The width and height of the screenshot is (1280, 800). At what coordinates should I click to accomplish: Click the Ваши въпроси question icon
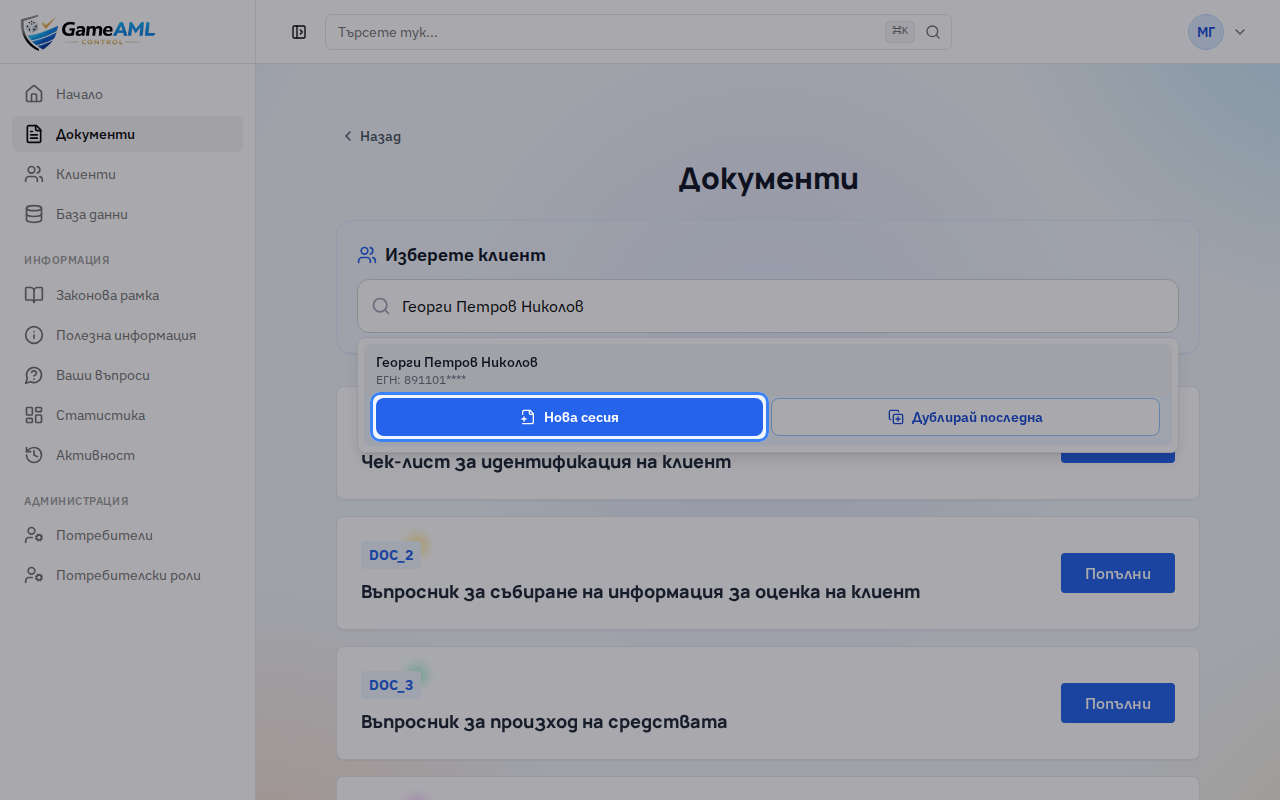click(x=34, y=375)
